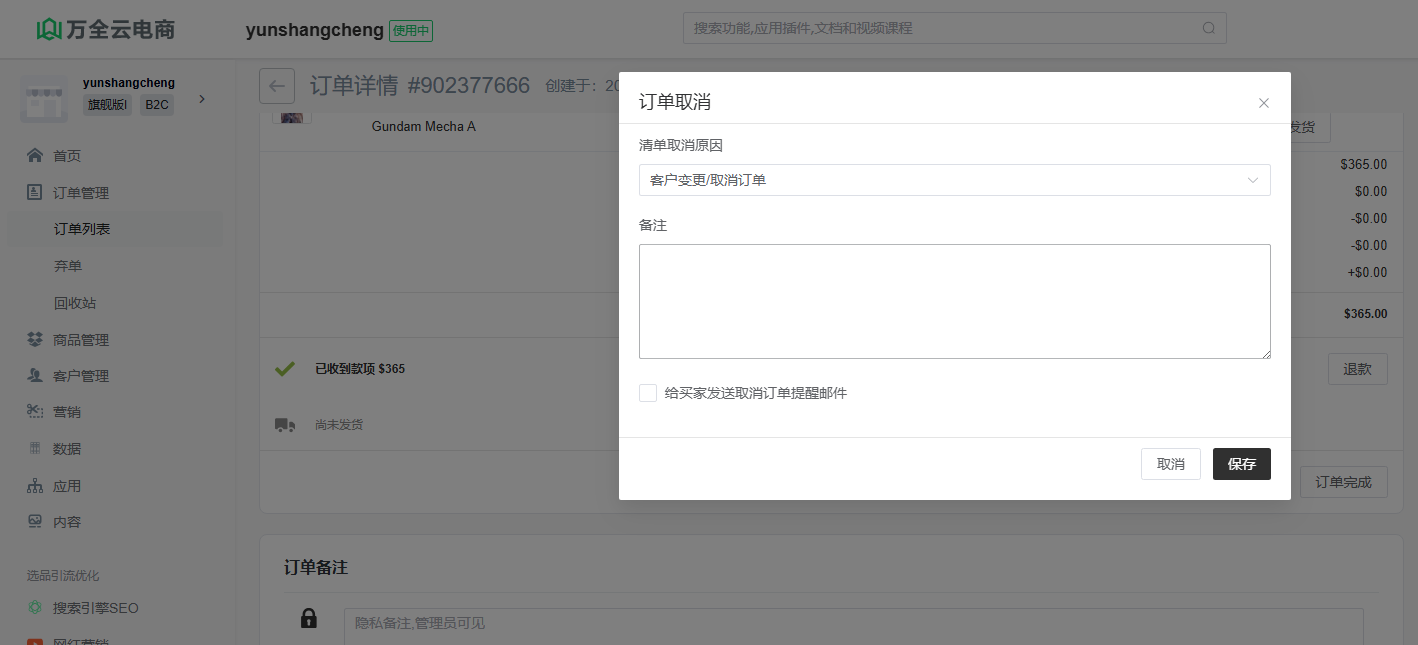The image size is (1418, 645).
Task: Click the 取消 button in dialog
Action: (x=1170, y=464)
